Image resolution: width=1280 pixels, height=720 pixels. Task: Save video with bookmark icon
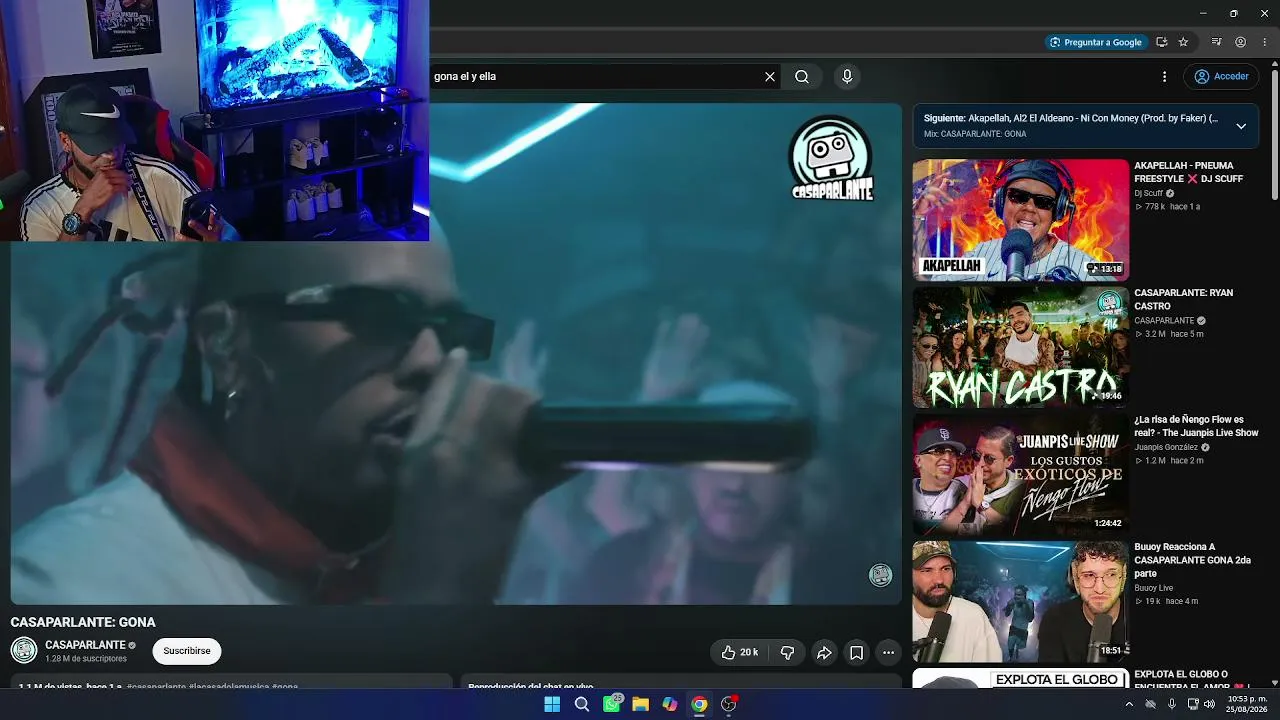(856, 652)
